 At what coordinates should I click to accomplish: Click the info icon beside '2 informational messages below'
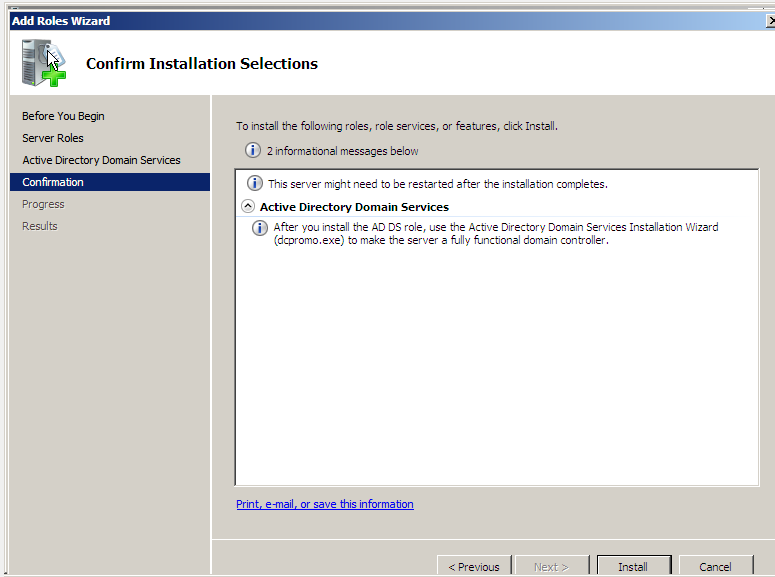point(253,150)
